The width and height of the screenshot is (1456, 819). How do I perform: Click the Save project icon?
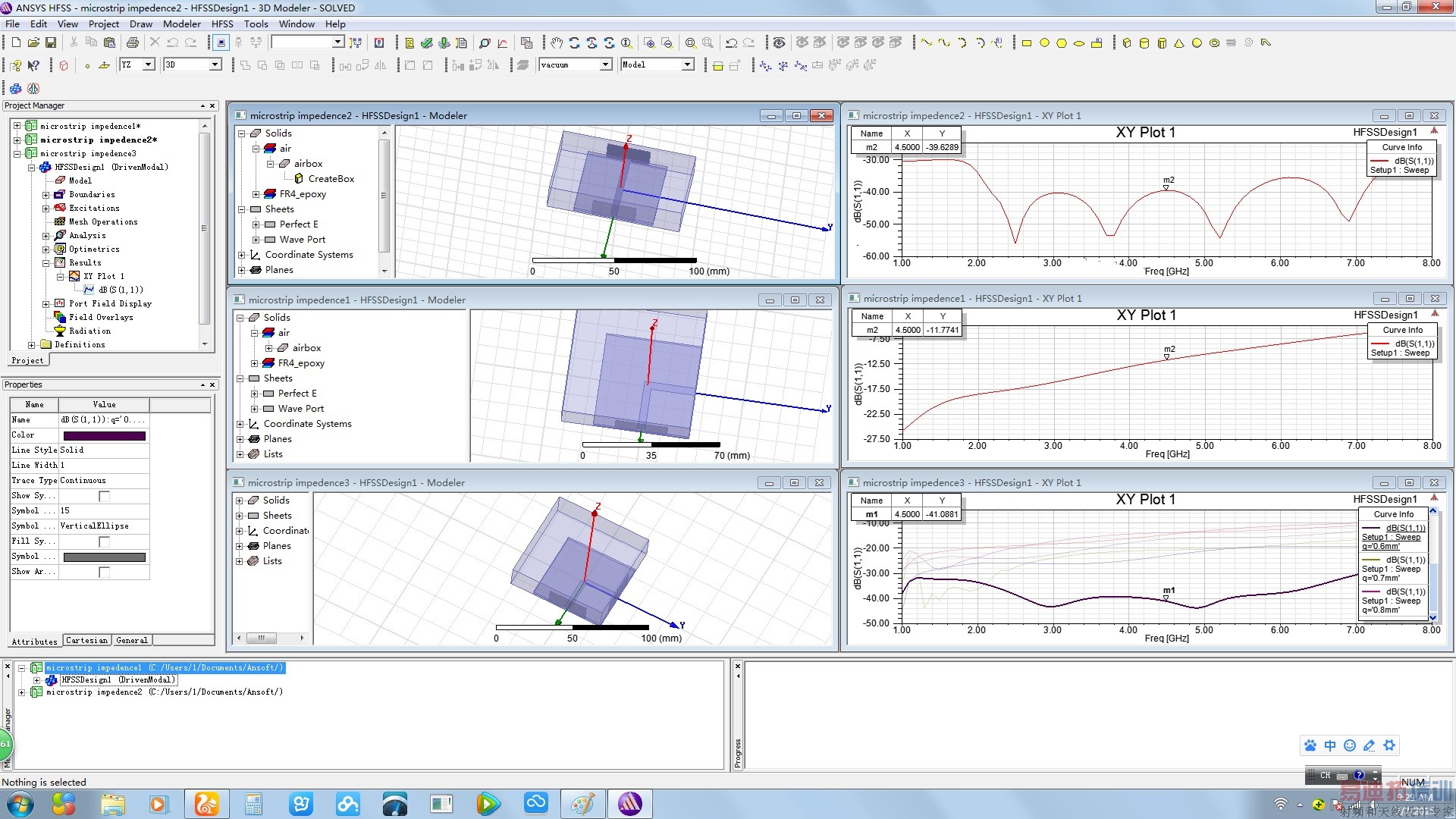[51, 43]
